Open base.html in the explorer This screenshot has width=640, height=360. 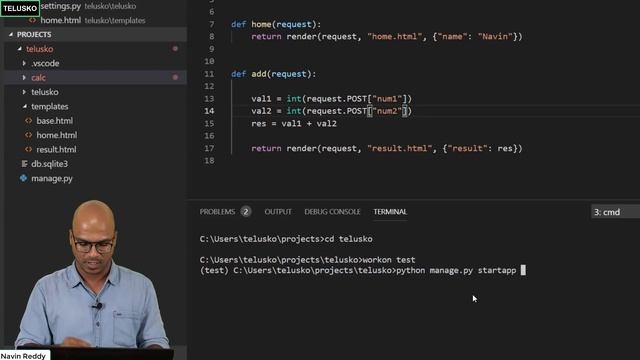[55, 121]
